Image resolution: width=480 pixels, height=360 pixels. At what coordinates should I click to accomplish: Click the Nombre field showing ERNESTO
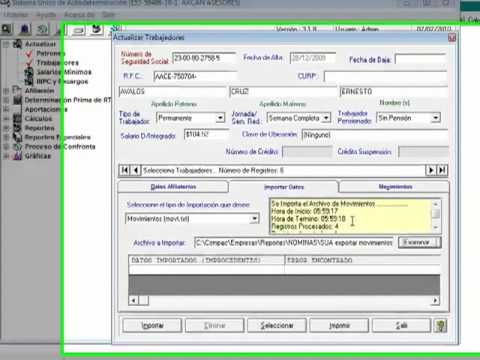pyautogui.click(x=393, y=92)
